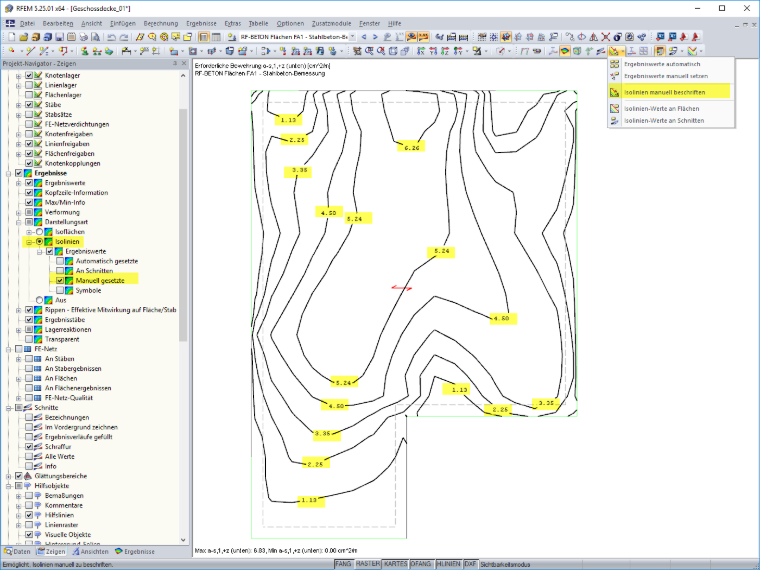760x570 pixels.
Task: Expand the Glättungsbereiche tree node
Action: pyautogui.click(x=8, y=476)
